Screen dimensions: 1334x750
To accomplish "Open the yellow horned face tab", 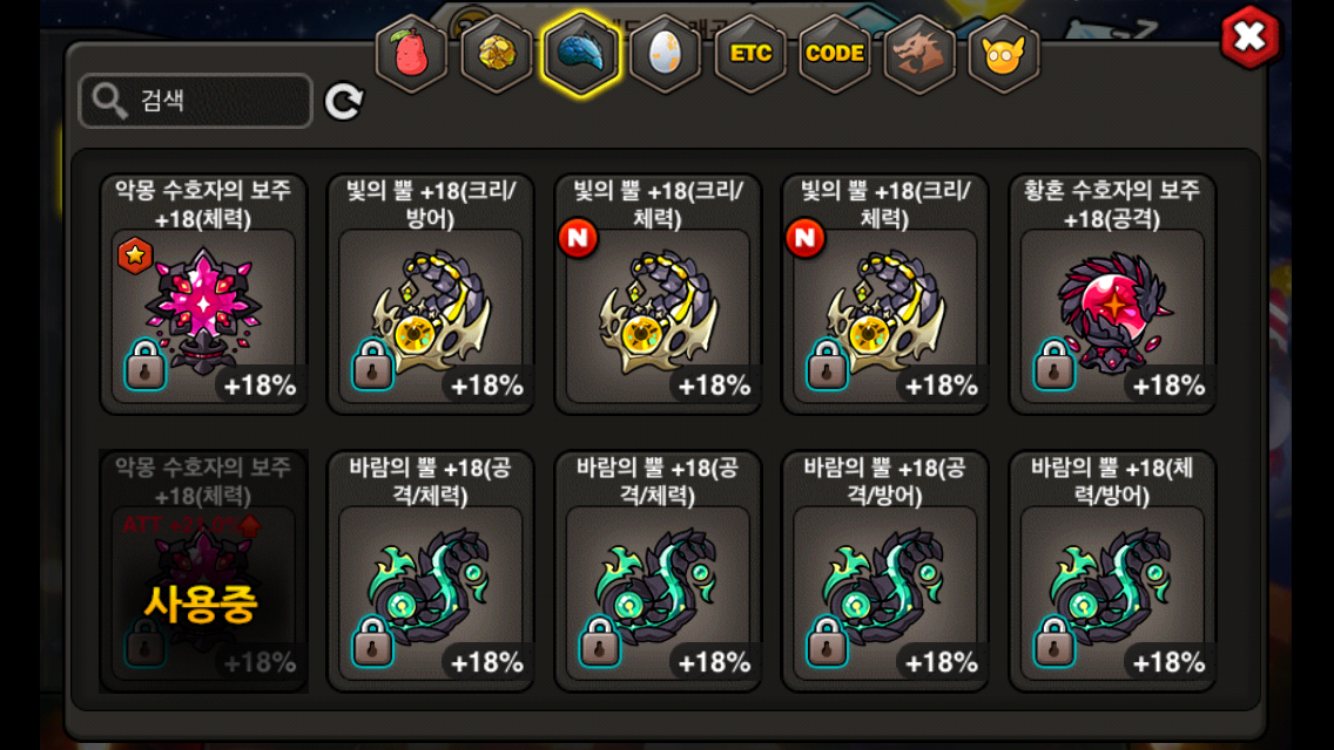I will tap(1004, 54).
